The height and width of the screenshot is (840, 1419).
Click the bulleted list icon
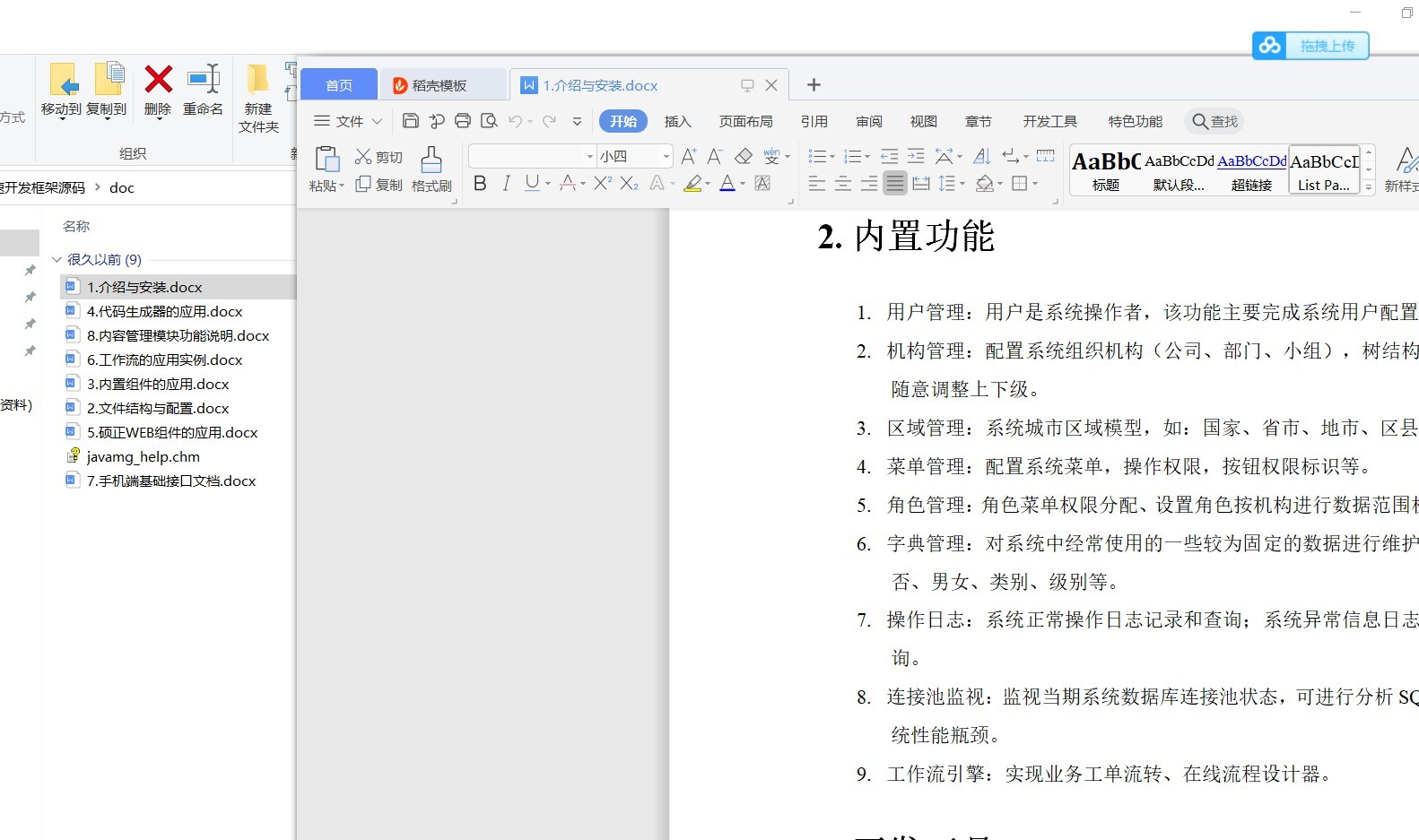pos(817,156)
